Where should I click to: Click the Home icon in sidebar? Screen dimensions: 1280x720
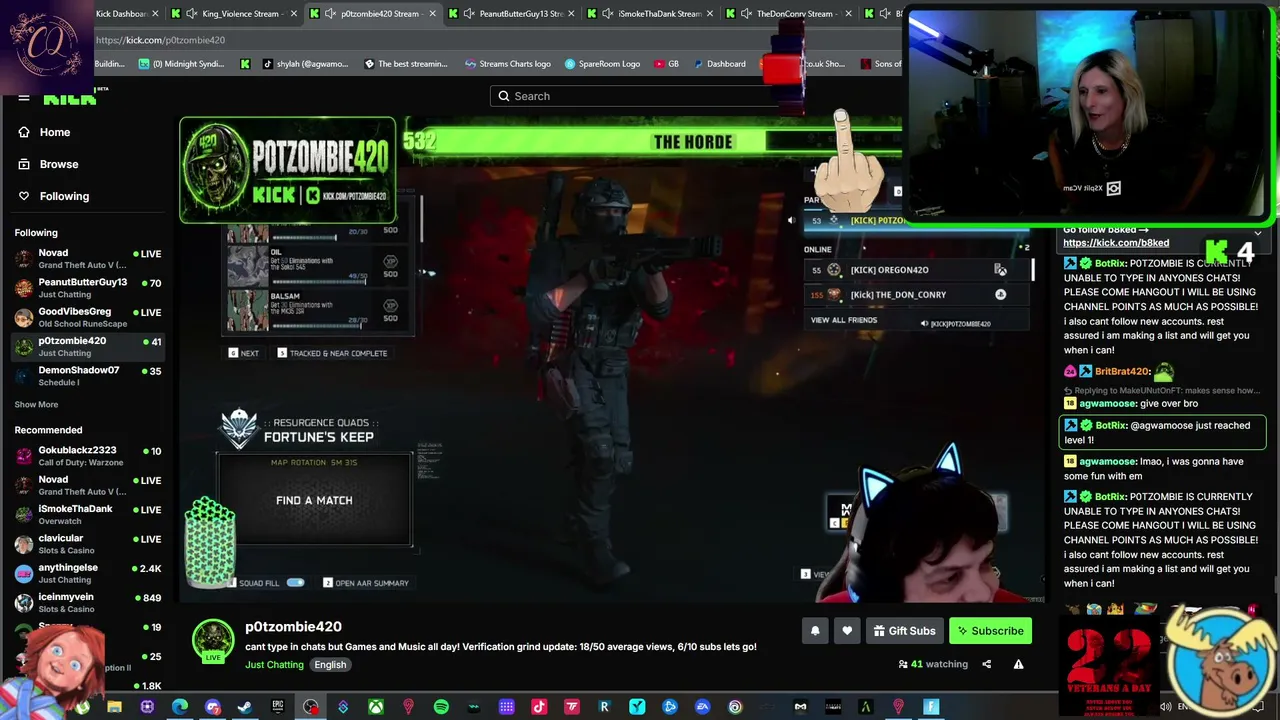point(24,132)
